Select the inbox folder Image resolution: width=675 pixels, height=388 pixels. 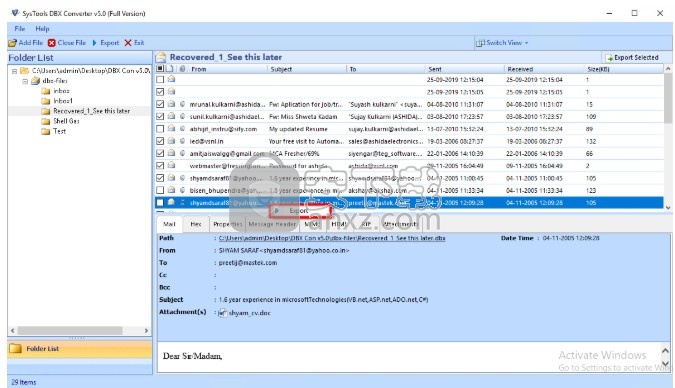tap(62, 91)
